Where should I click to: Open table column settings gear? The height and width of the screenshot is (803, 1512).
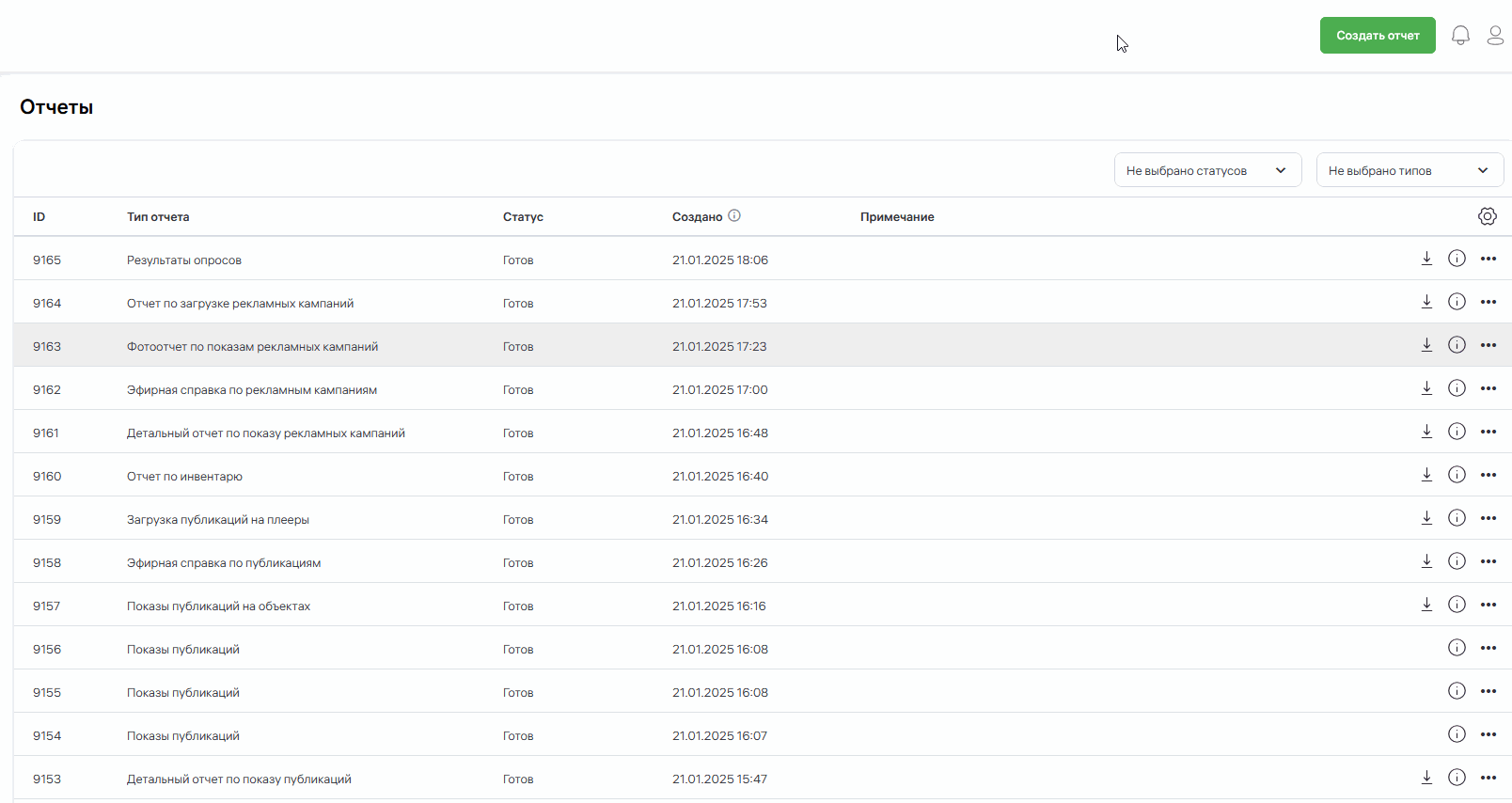[1487, 216]
